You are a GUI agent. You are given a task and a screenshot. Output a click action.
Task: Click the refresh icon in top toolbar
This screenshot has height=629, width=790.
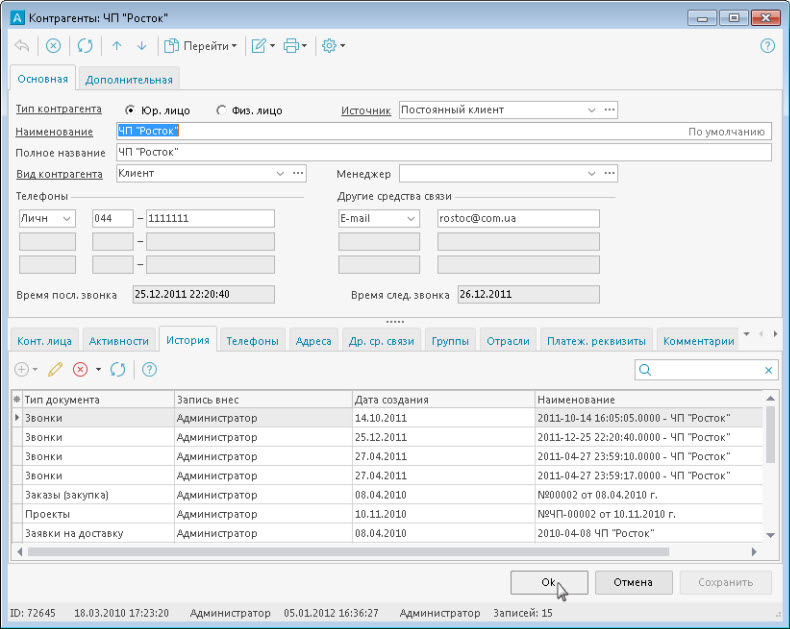click(x=85, y=46)
